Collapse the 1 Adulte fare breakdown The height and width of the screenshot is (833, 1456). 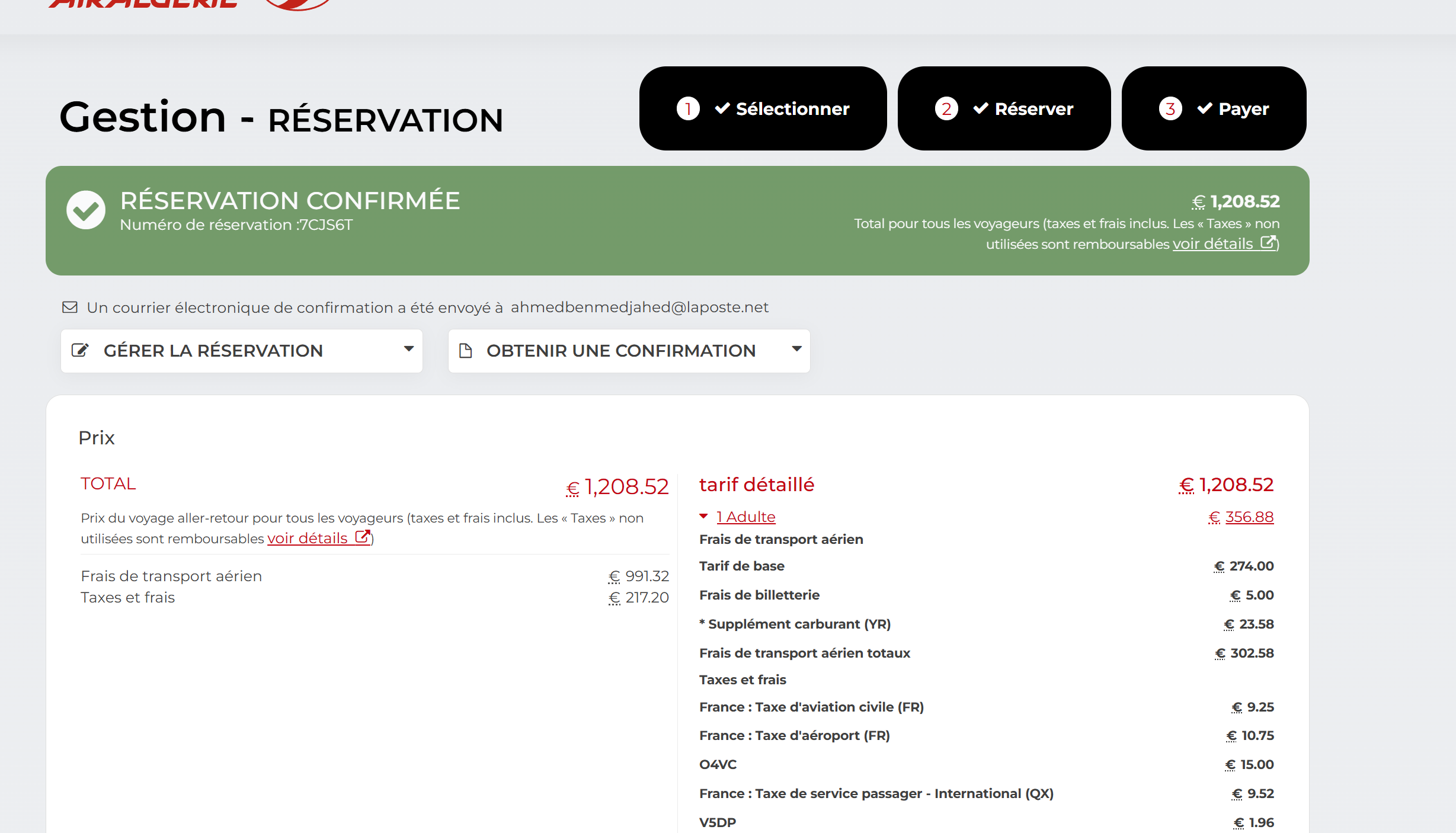(x=703, y=517)
